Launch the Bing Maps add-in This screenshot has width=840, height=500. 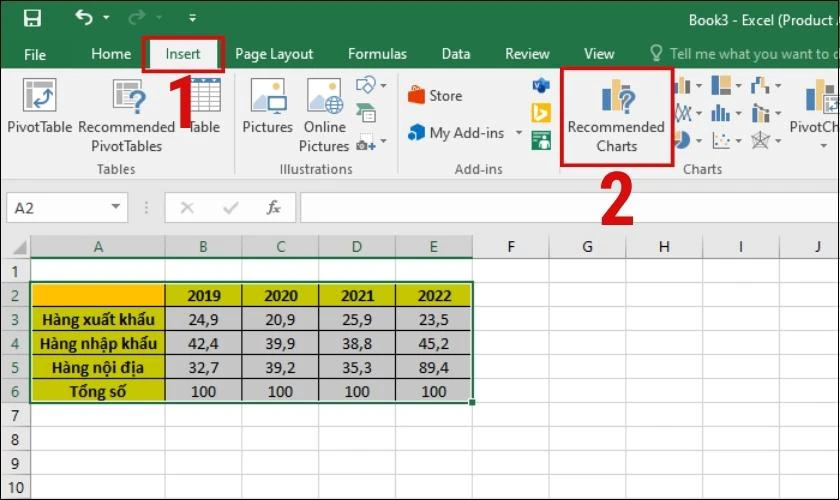(541, 113)
